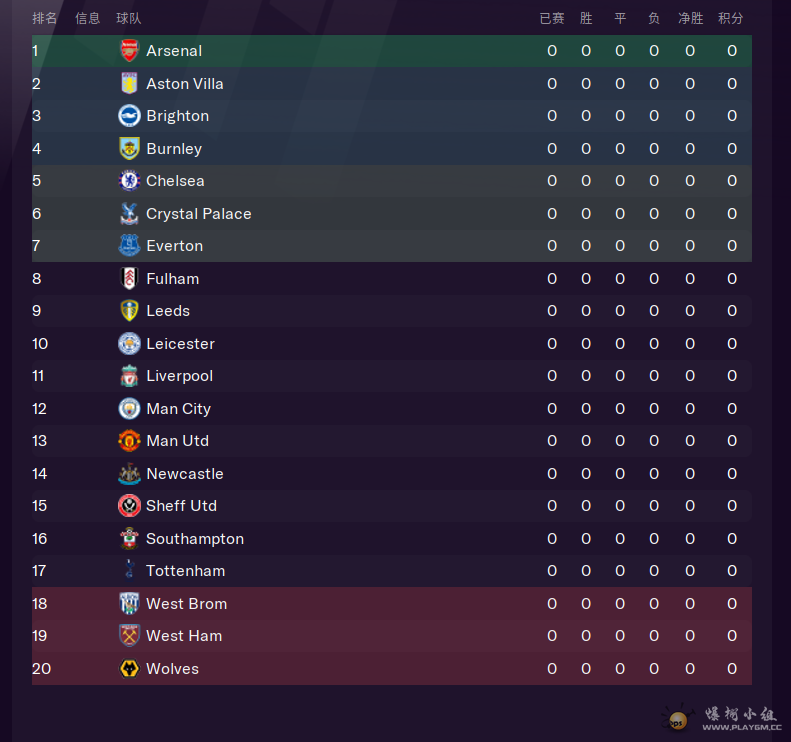
Task: Open the Newcastle team page link
Action: tap(184, 474)
